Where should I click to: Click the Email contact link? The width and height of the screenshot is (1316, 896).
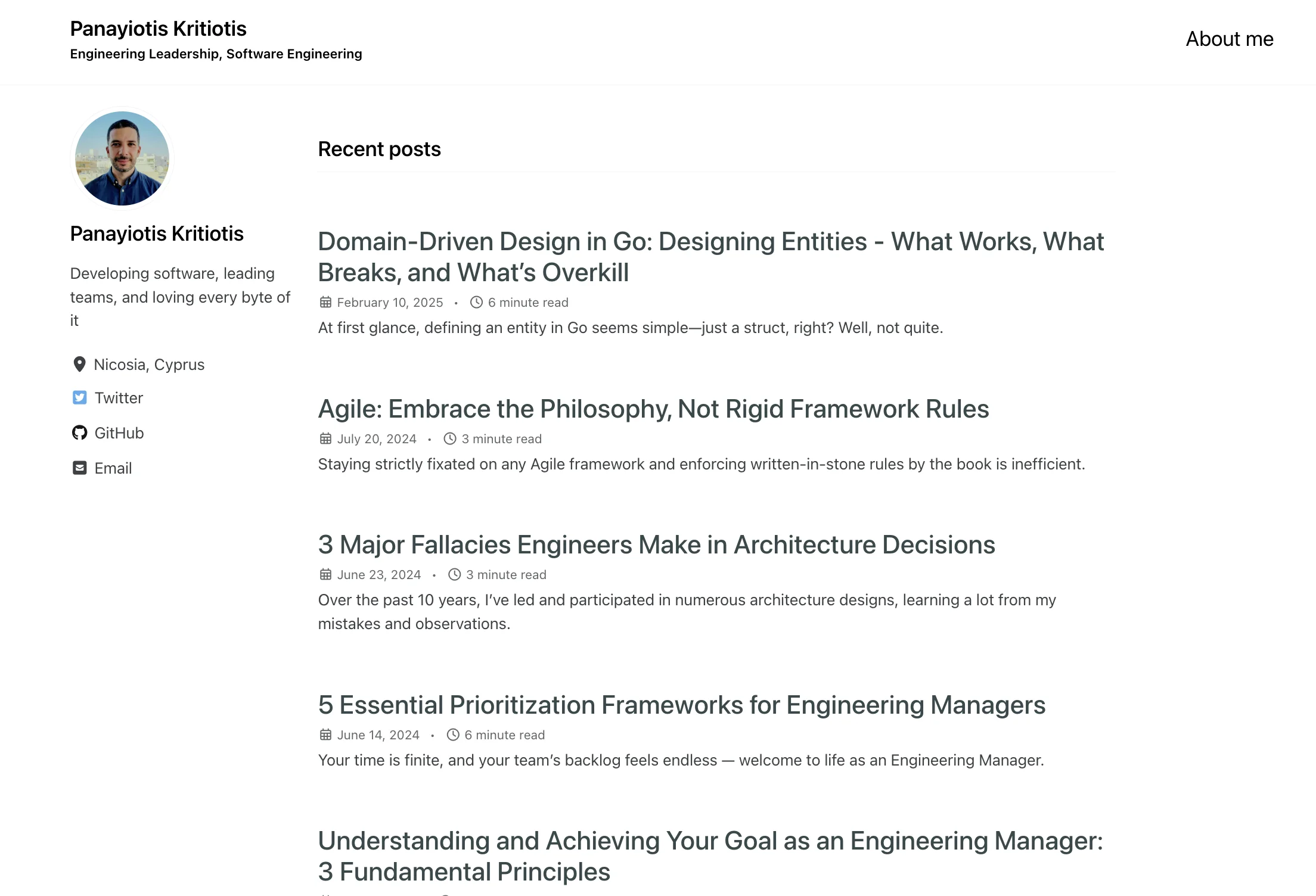pos(113,468)
